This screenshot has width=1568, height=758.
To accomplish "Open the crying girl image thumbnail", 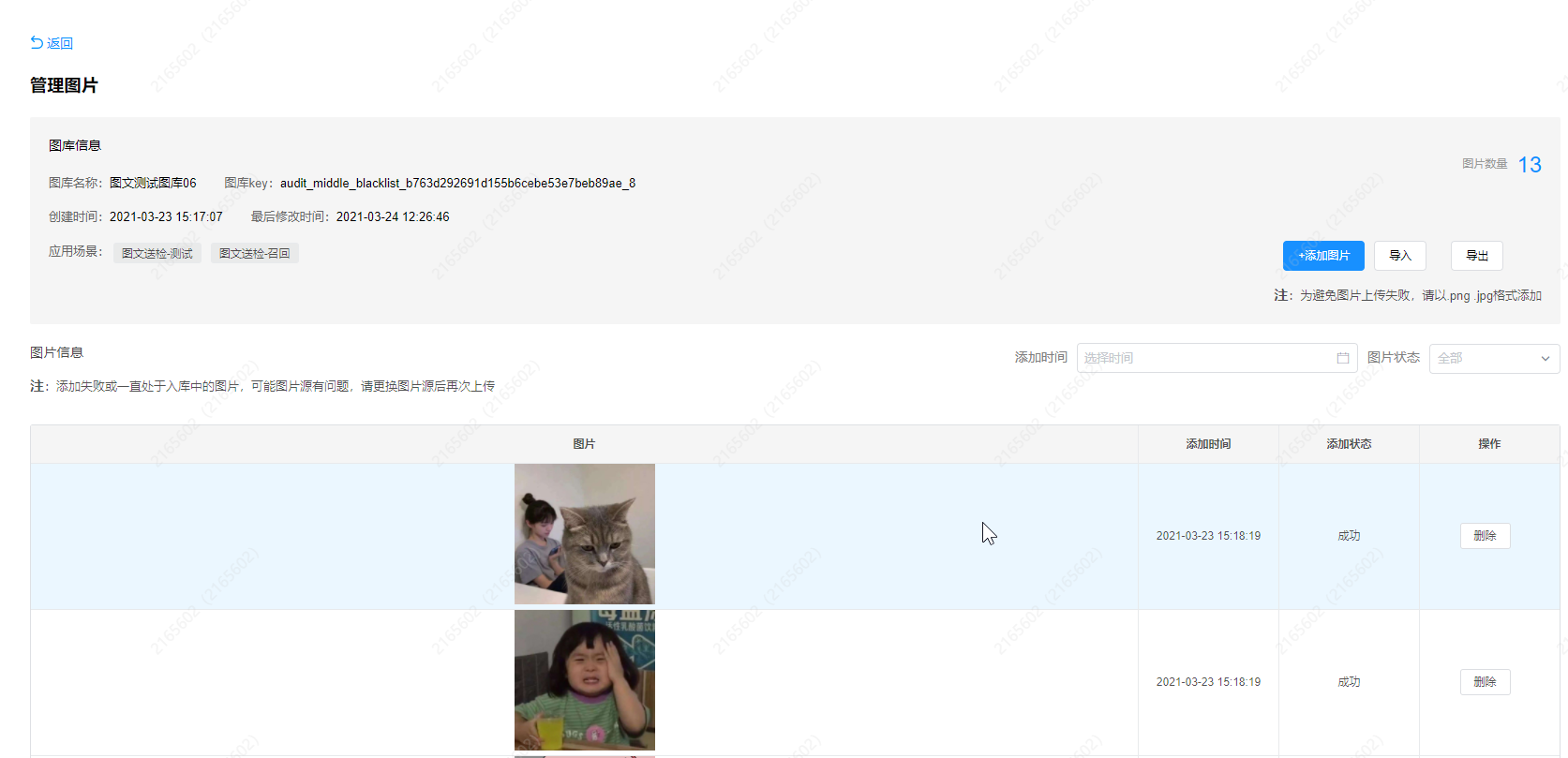I will [585, 680].
